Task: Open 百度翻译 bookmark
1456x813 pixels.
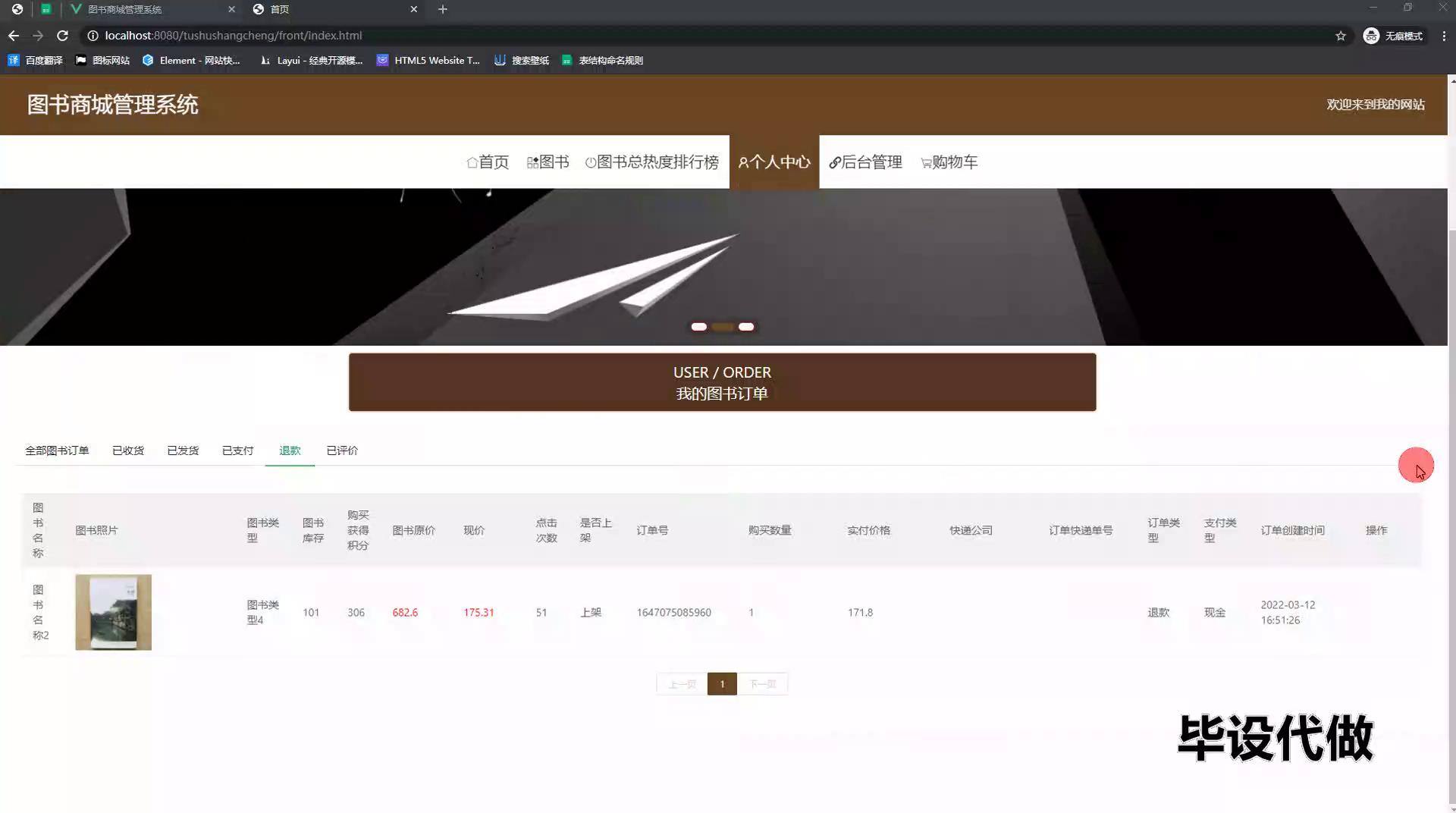Action: (x=36, y=61)
